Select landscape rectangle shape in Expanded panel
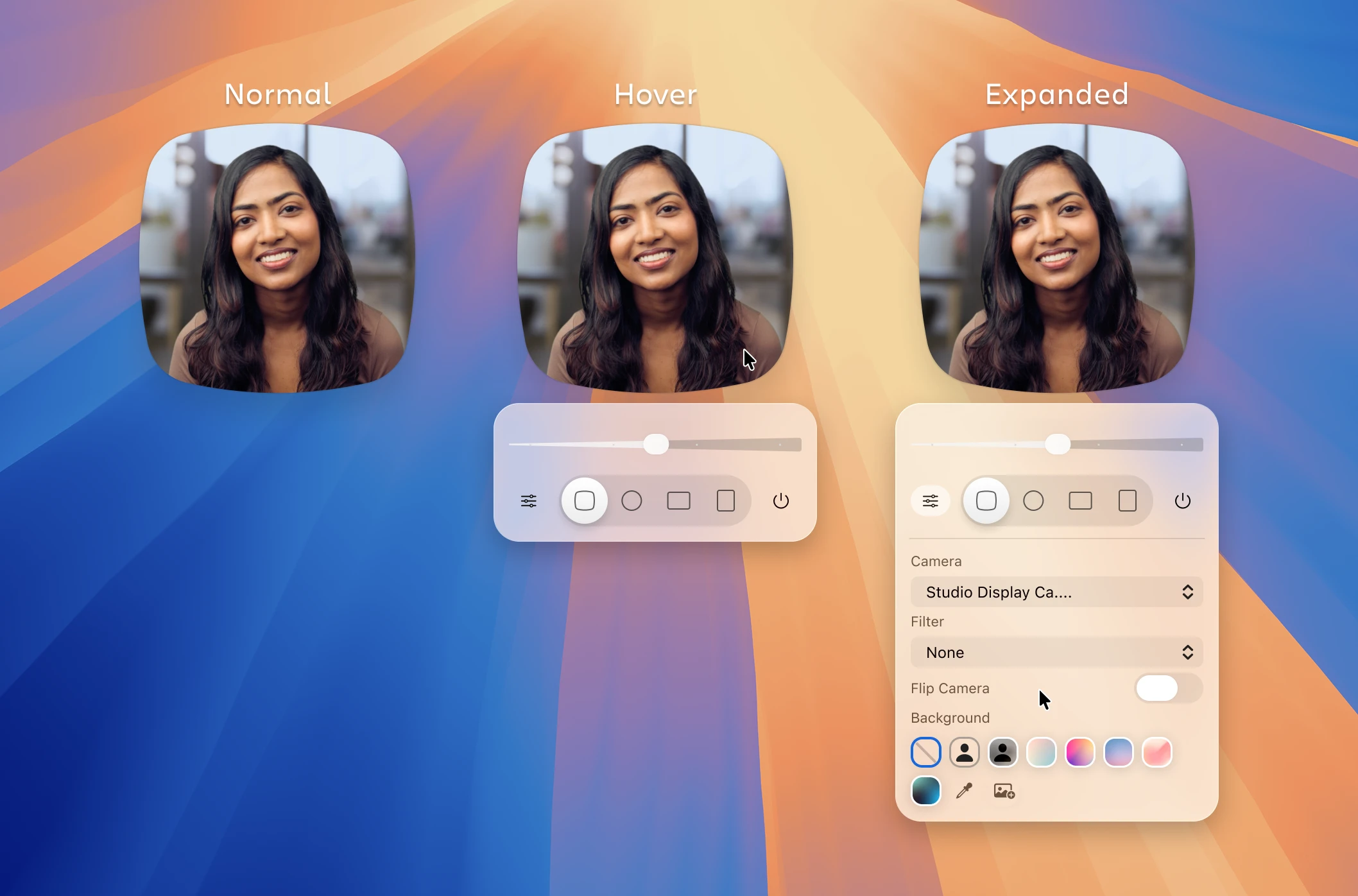This screenshot has height=896, width=1358. (x=1080, y=501)
